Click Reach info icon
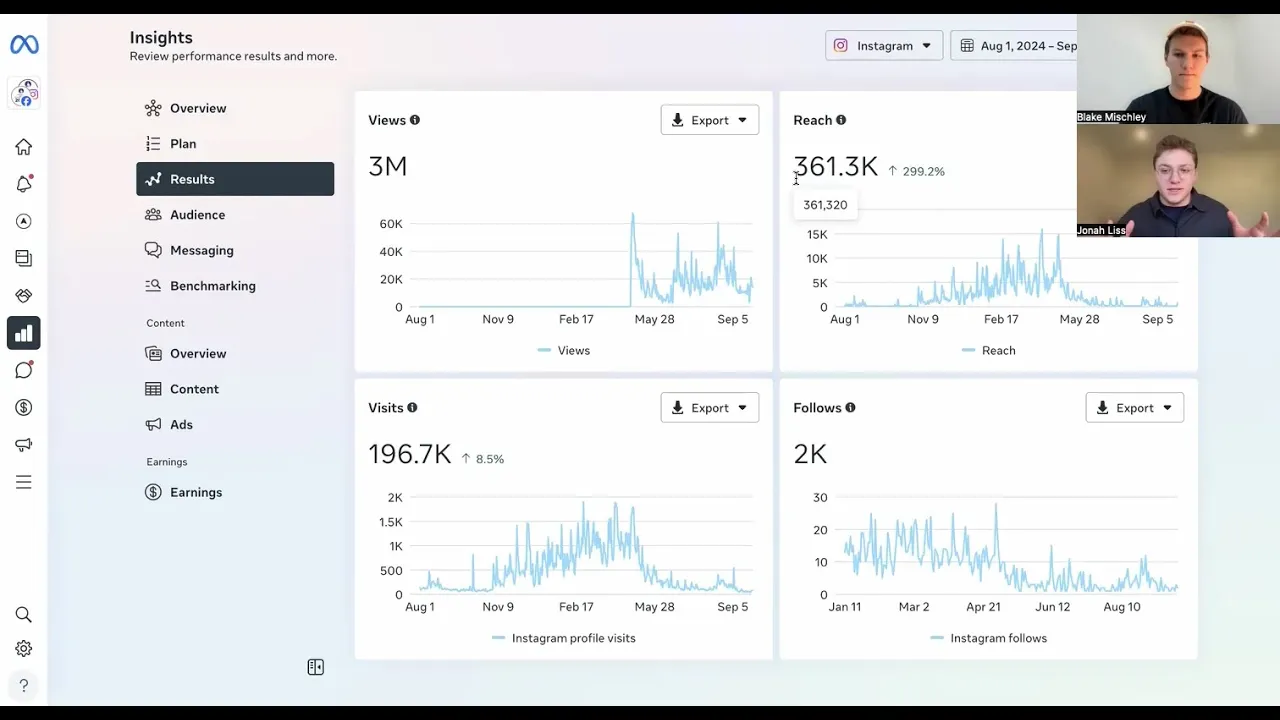The width and height of the screenshot is (1280, 720). (841, 120)
